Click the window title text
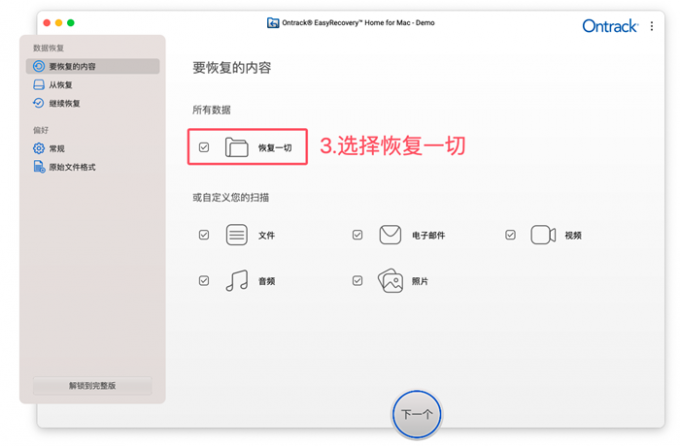Screen dimensions: 680x446 pyautogui.click(x=358, y=23)
